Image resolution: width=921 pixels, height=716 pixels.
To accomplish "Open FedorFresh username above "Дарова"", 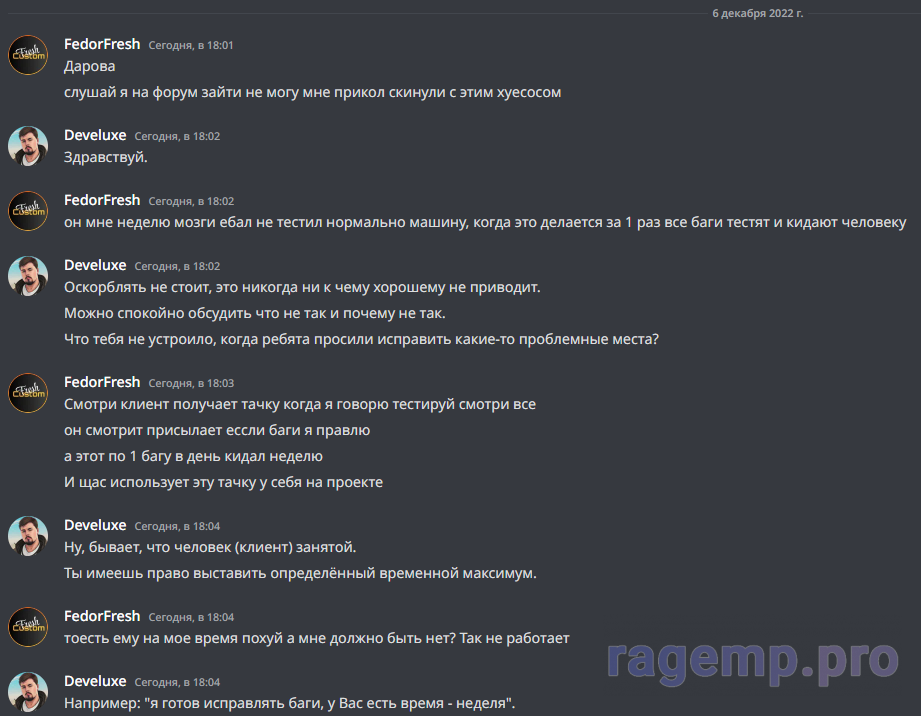I will tap(102, 44).
